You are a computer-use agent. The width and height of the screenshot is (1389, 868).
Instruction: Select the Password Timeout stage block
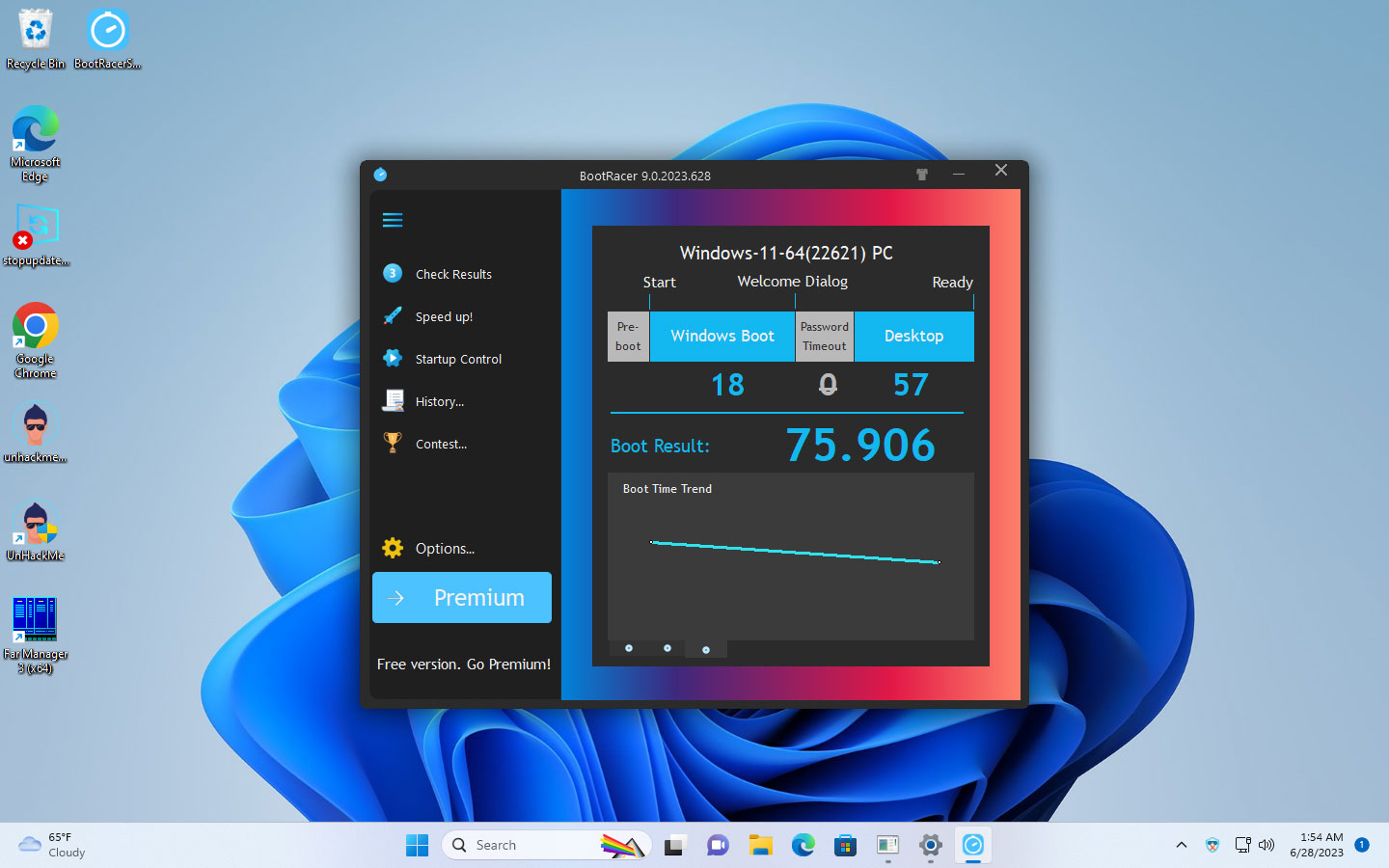tap(825, 337)
